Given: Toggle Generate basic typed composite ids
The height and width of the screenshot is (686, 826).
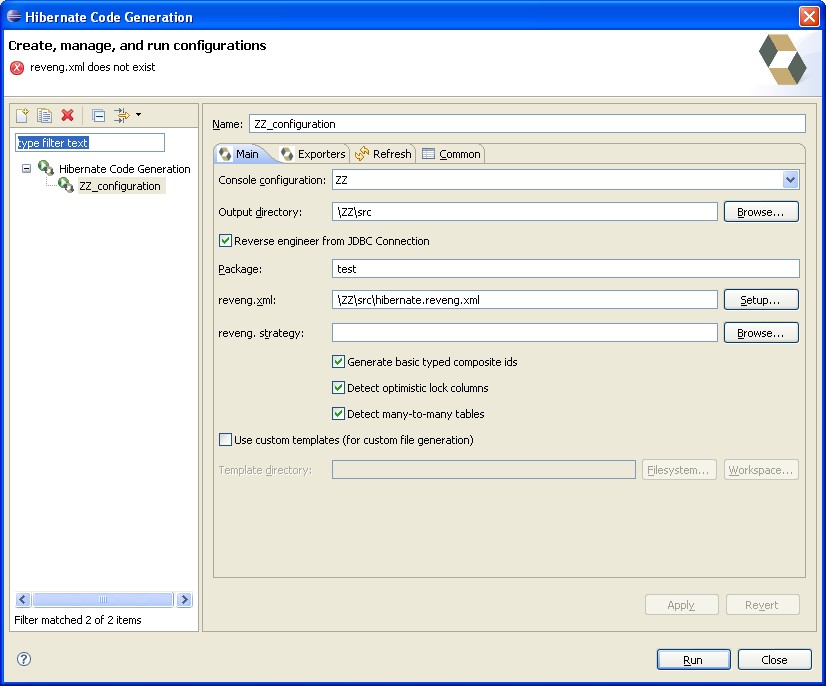Looking at the screenshot, I should (x=338, y=361).
